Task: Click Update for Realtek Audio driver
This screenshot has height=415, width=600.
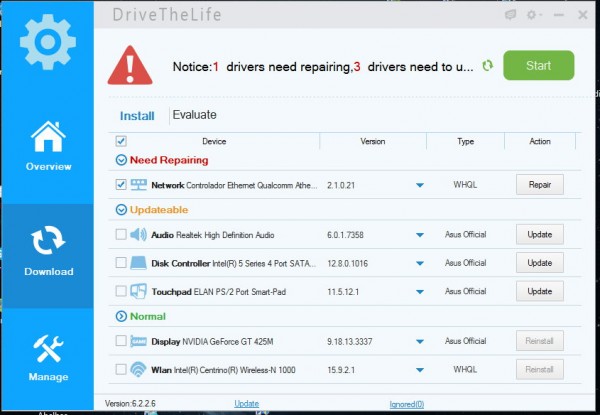Action: [x=540, y=234]
